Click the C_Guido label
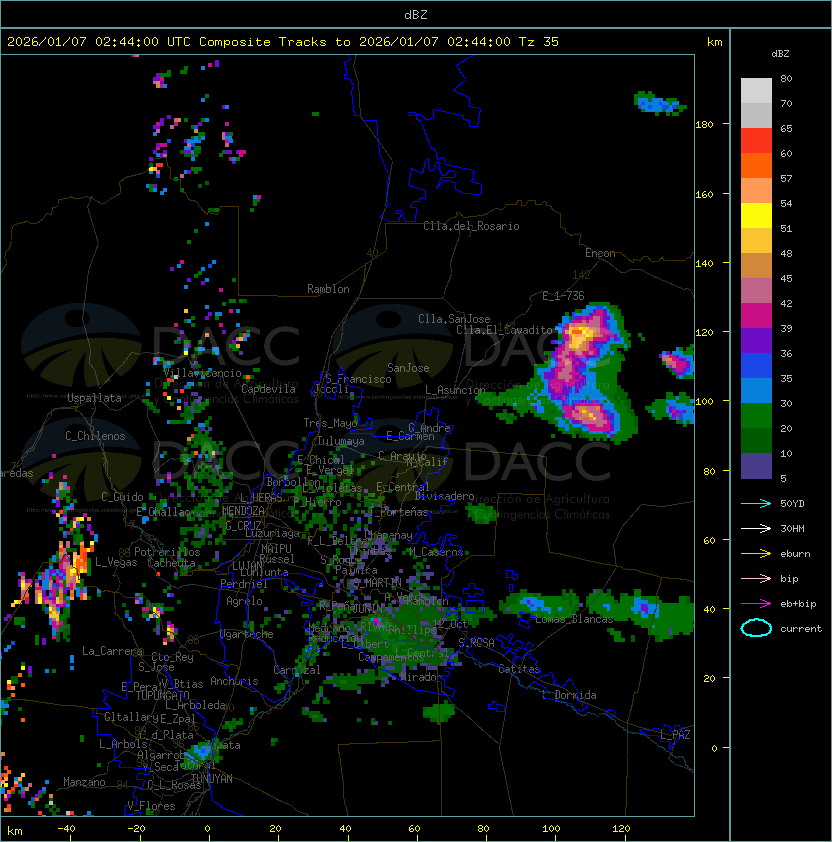Image resolution: width=832 pixels, height=842 pixels. click(122, 497)
